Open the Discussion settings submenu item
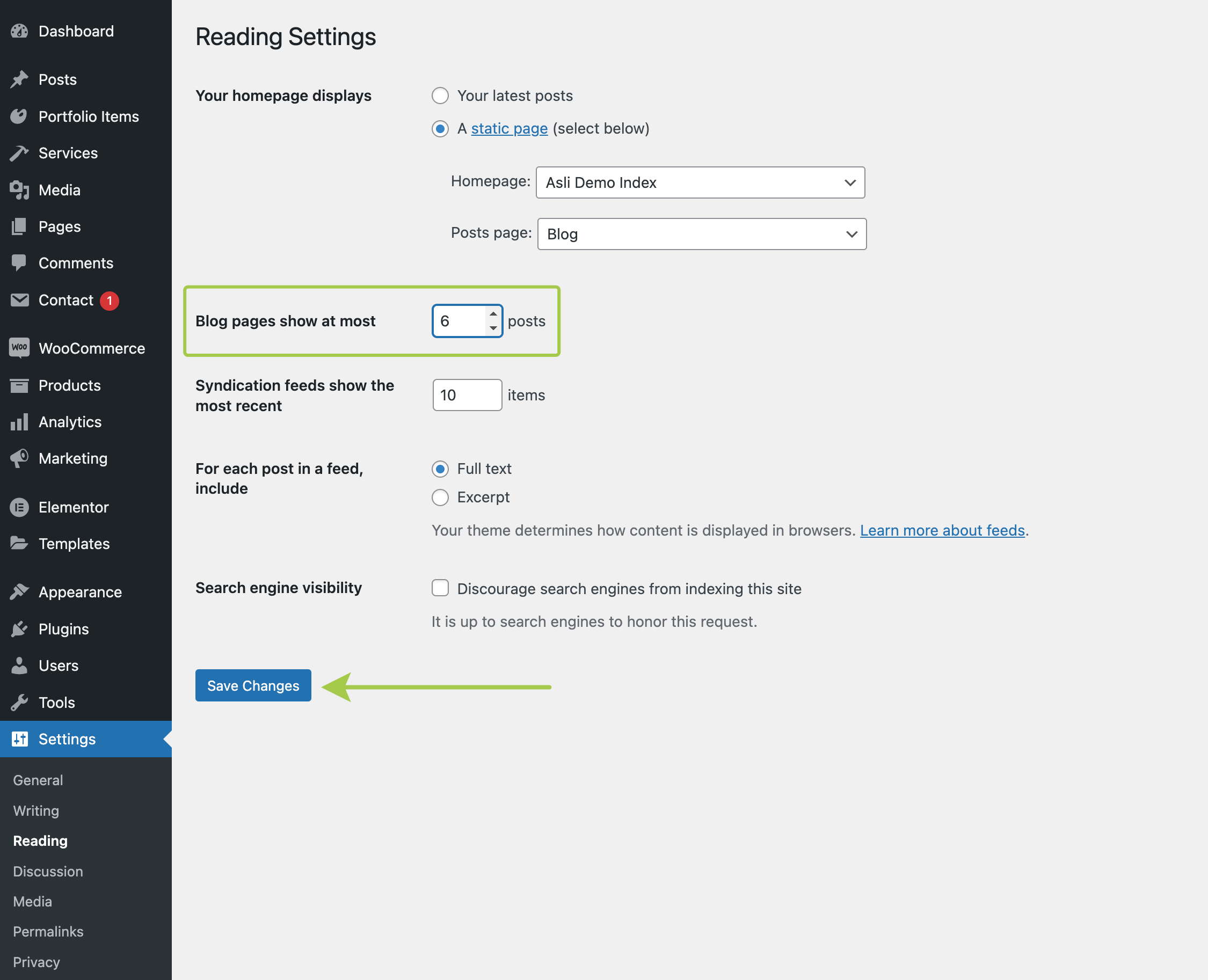This screenshot has width=1208, height=980. coord(48,871)
